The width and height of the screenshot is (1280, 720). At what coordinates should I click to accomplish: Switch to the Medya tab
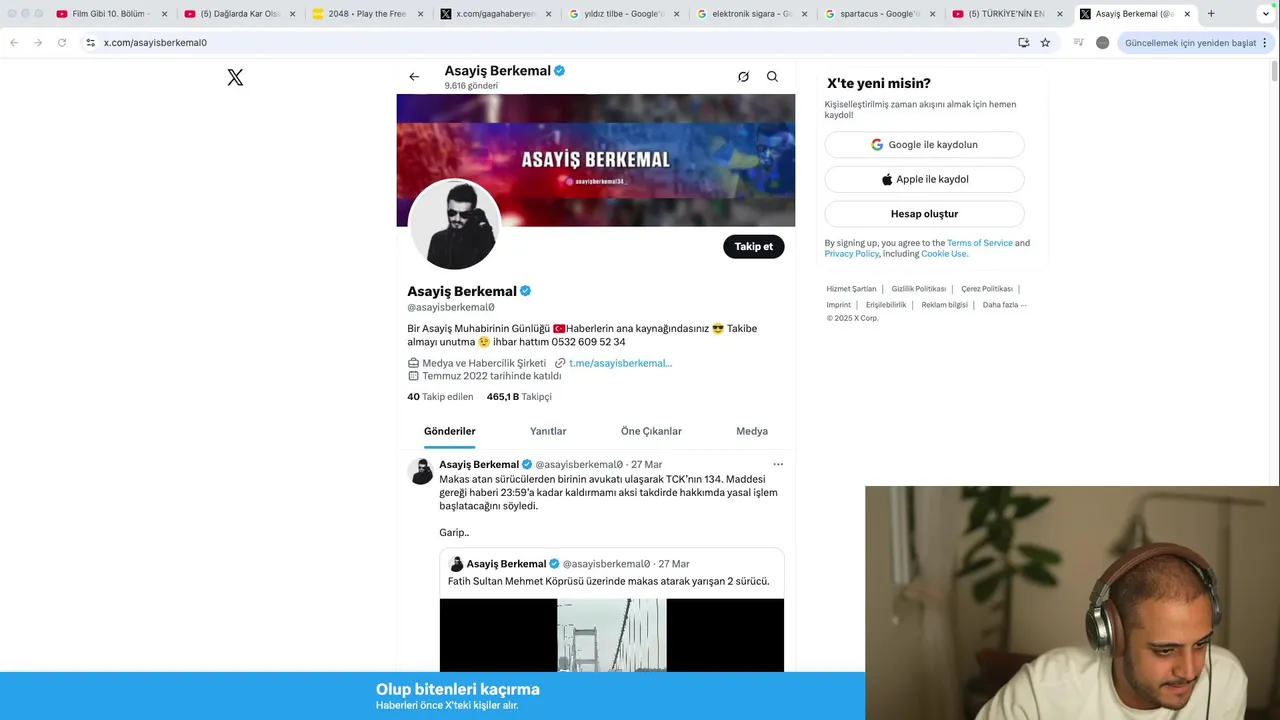(752, 431)
